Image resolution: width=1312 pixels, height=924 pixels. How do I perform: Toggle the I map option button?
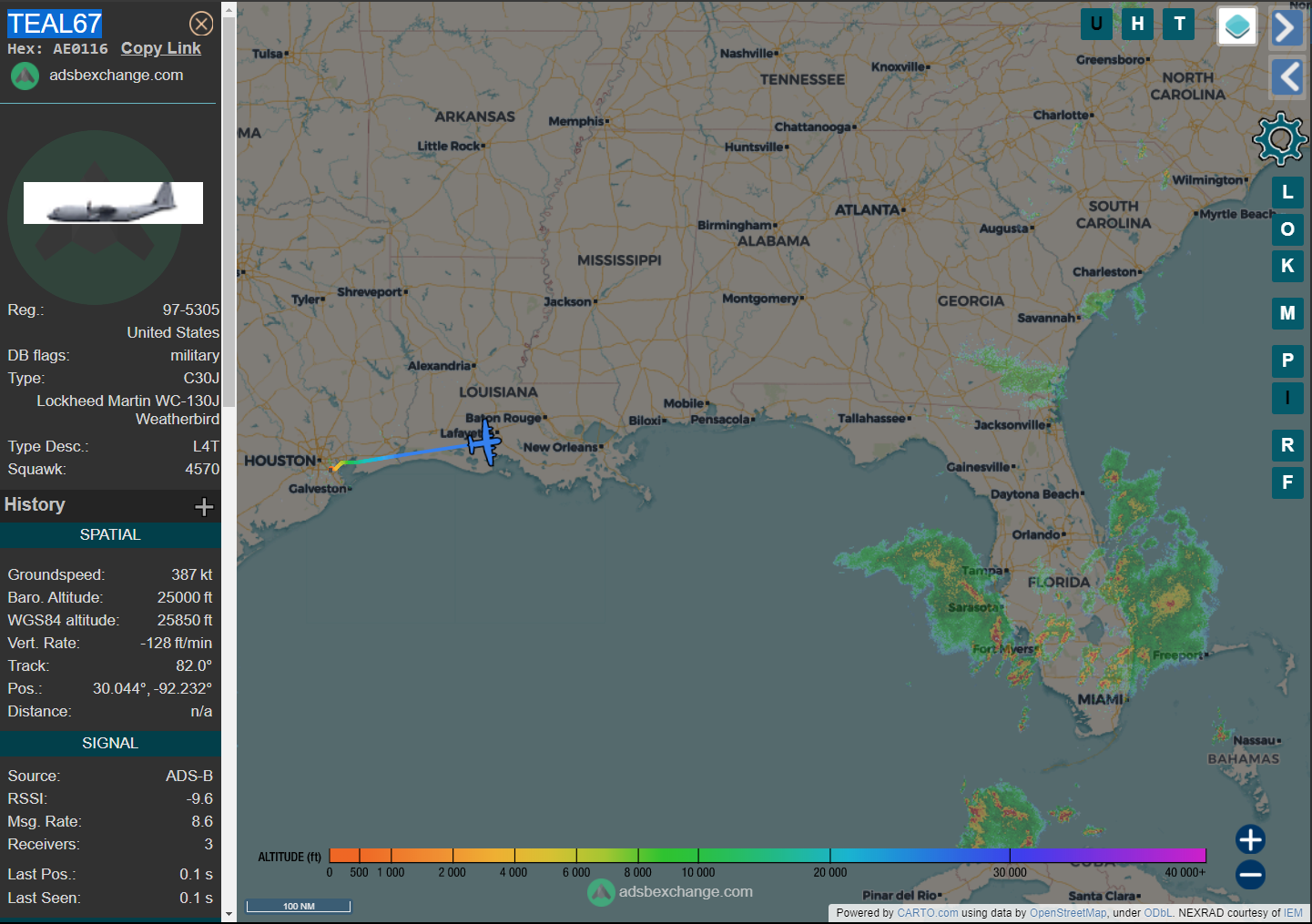[x=1287, y=398]
